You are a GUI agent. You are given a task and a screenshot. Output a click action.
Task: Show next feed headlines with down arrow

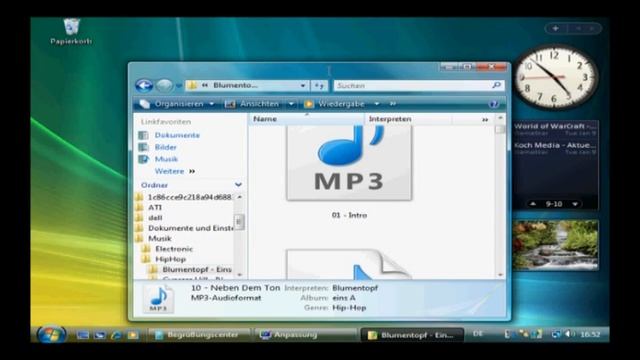[x=575, y=204]
